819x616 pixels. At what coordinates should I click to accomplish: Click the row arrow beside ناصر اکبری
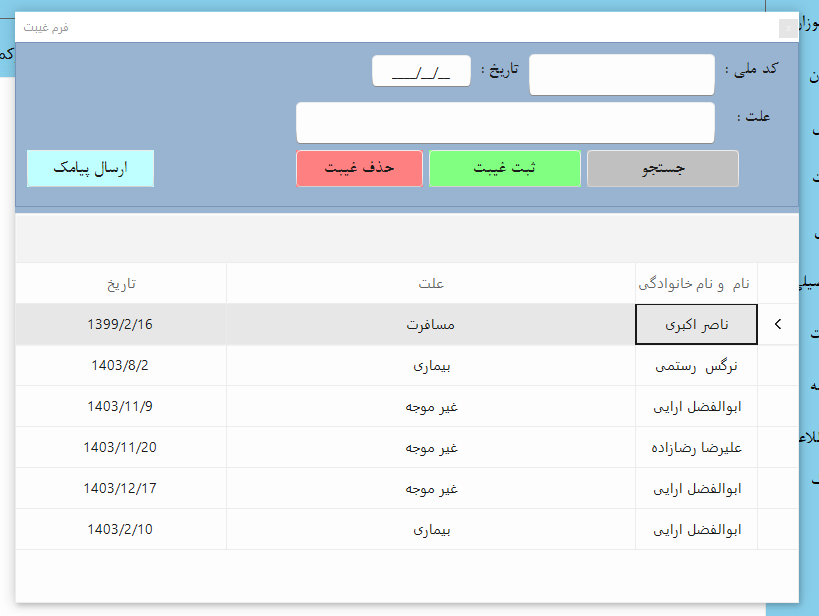point(778,325)
